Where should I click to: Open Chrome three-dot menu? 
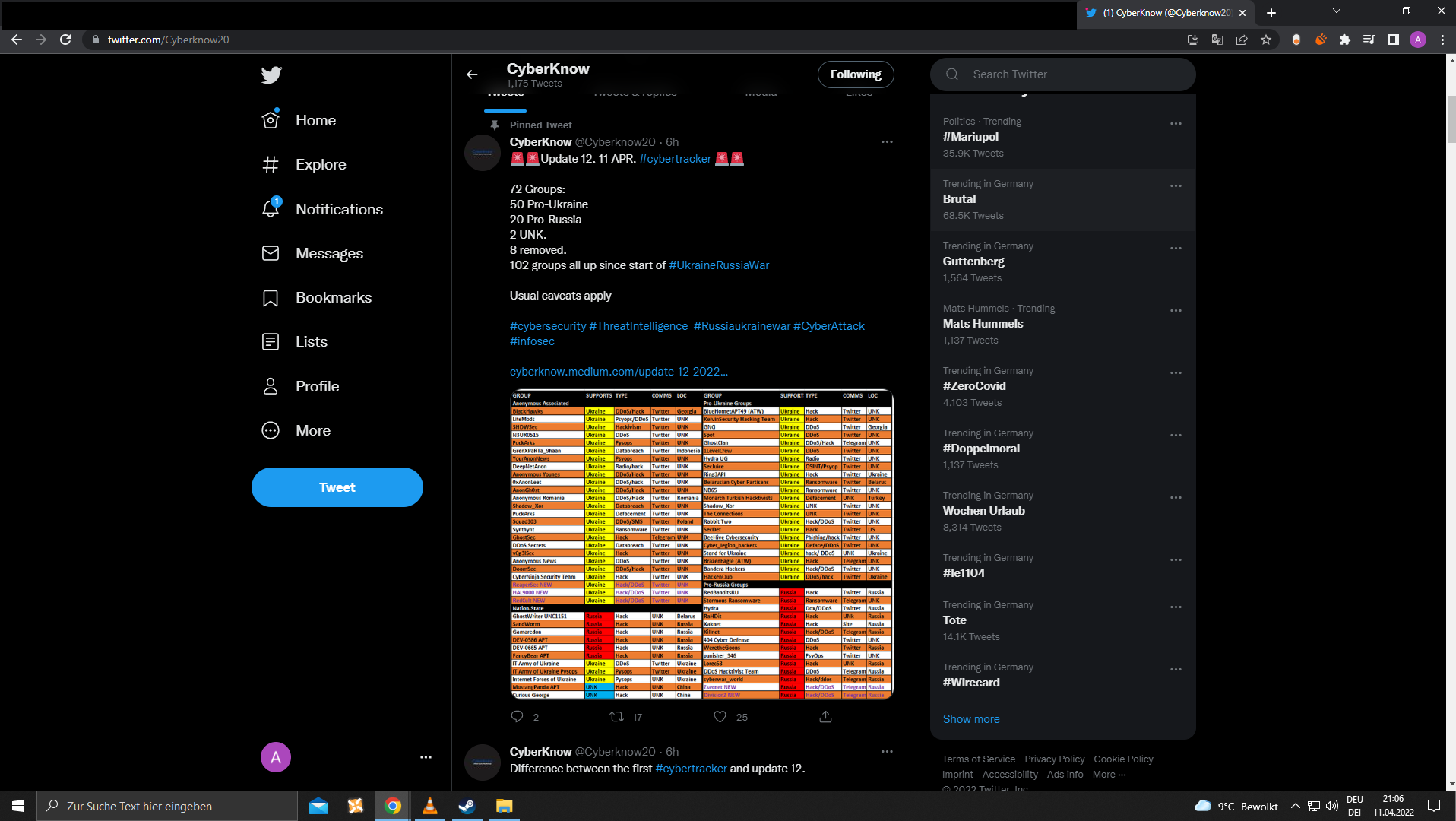click(1442, 40)
